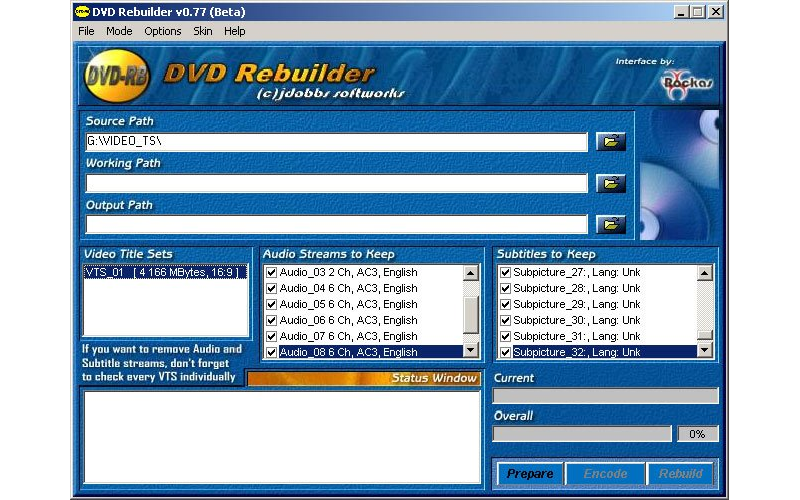Minimize the DVD Rebuilder window
The width and height of the screenshot is (800, 500).
(x=681, y=12)
